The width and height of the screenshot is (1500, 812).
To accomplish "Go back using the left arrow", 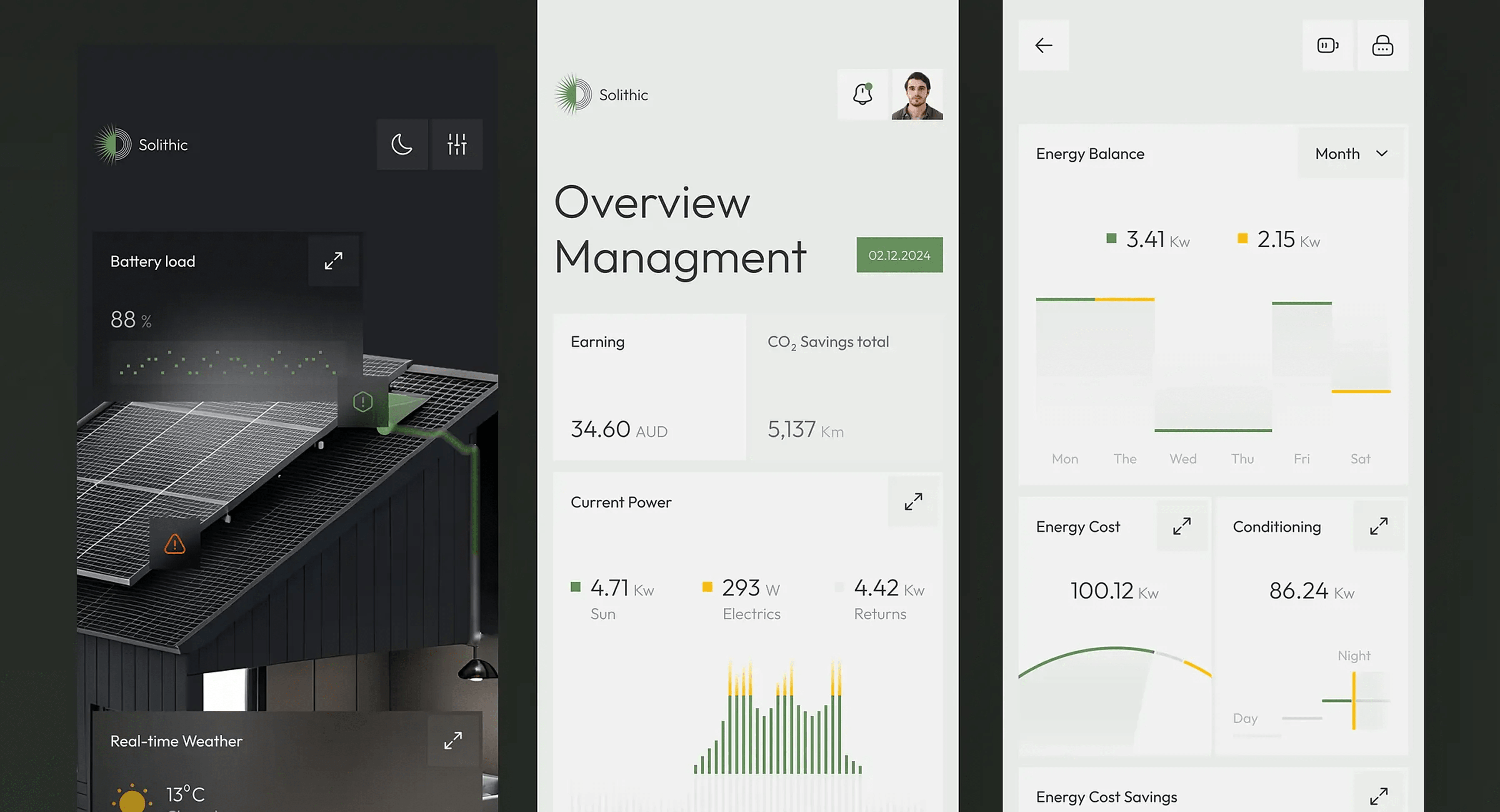I will (x=1043, y=45).
